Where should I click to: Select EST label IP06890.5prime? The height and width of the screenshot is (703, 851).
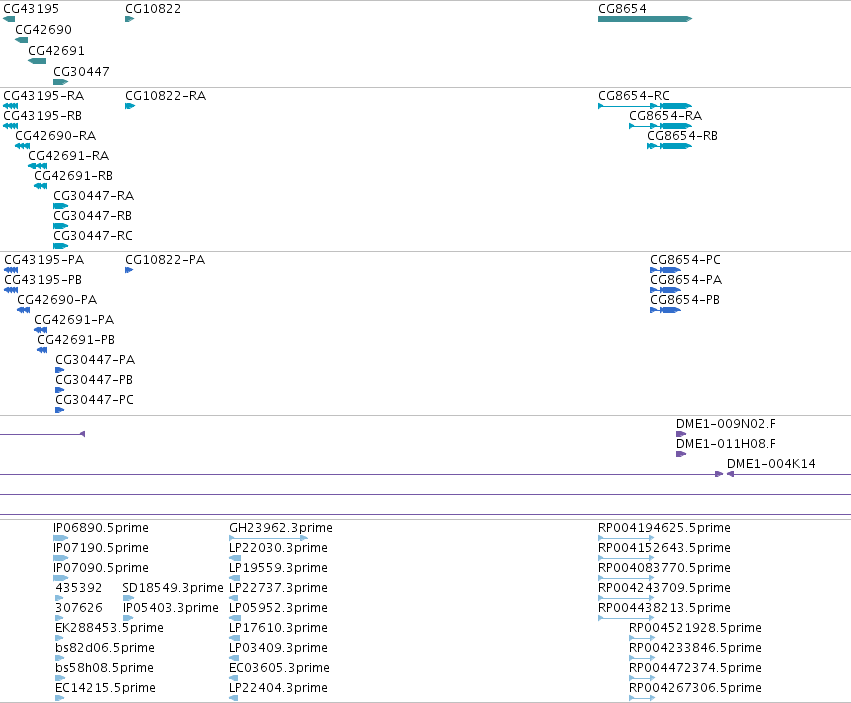(101, 528)
